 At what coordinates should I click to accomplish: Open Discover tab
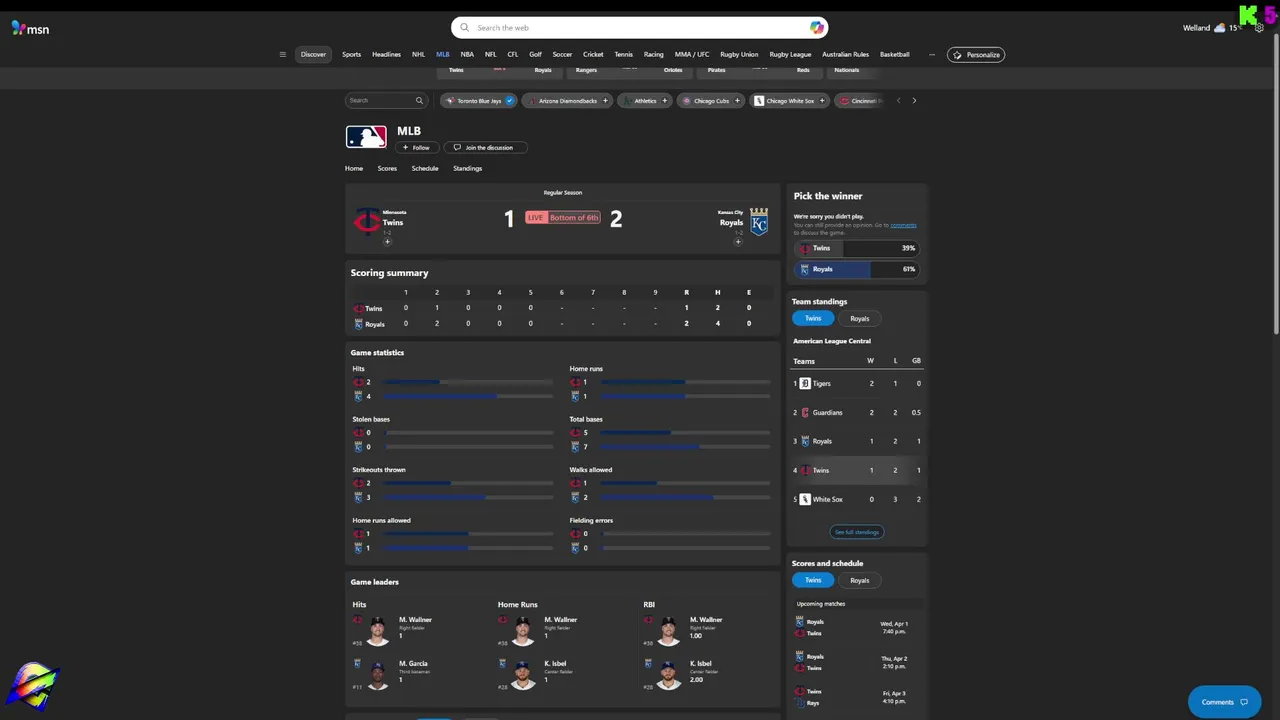pos(313,55)
